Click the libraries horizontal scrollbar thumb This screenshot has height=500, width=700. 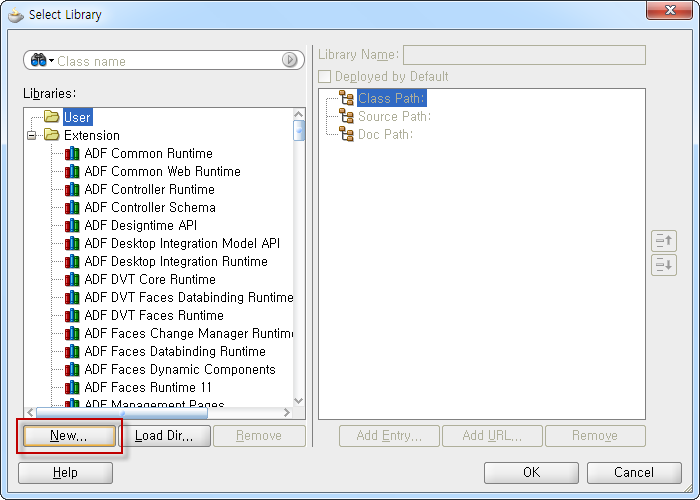point(122,412)
